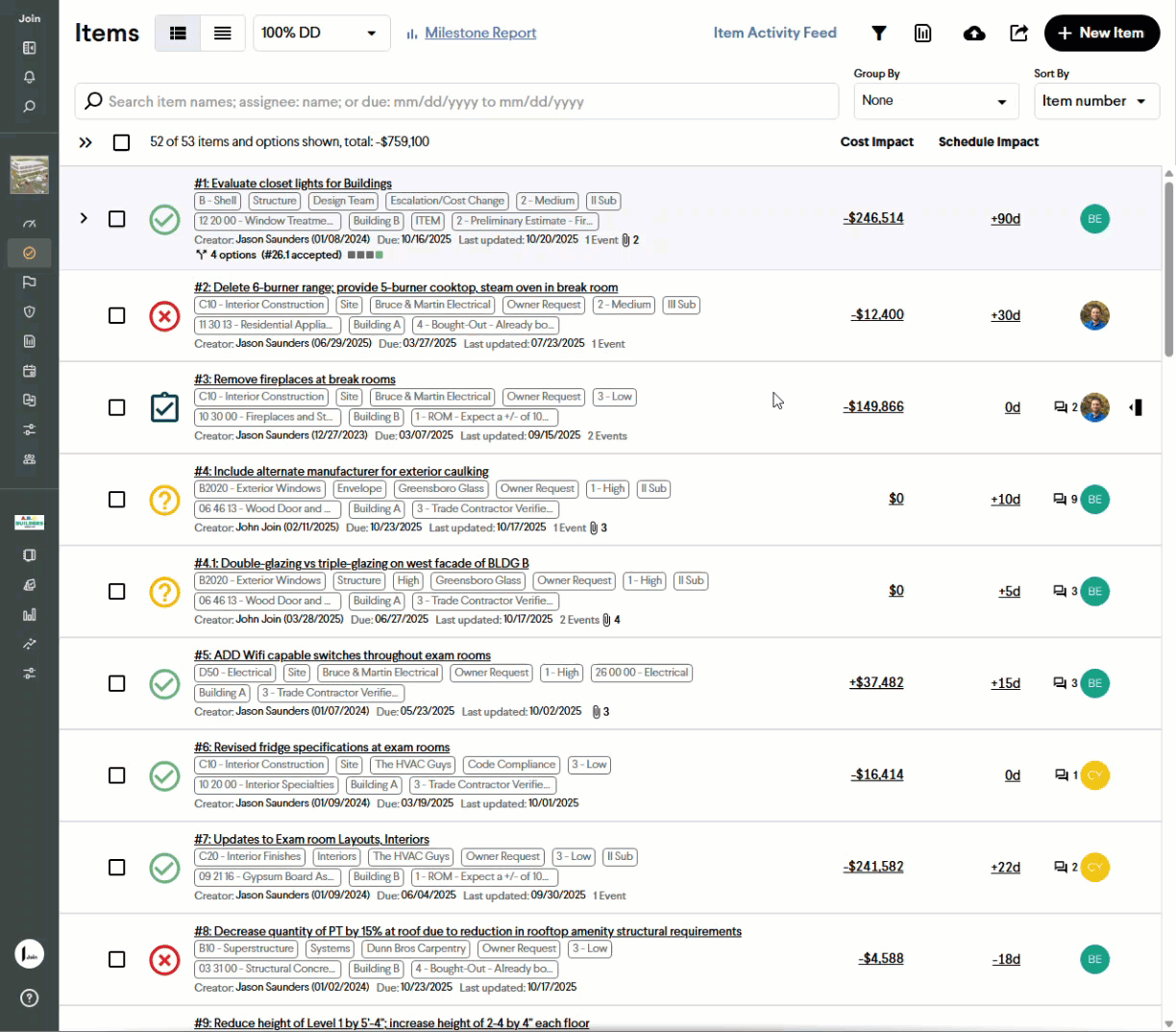Open the cloud upload icon
This screenshot has width=1176, height=1032.
(974, 34)
